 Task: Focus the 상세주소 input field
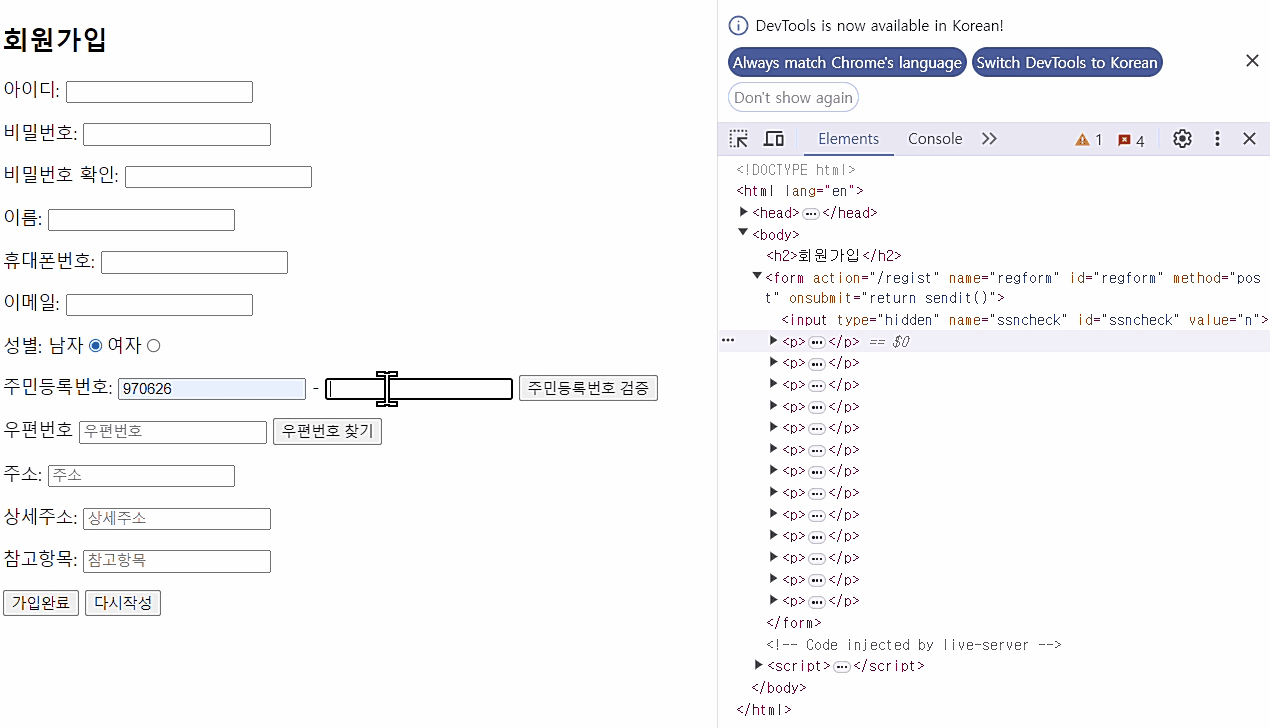(177, 519)
